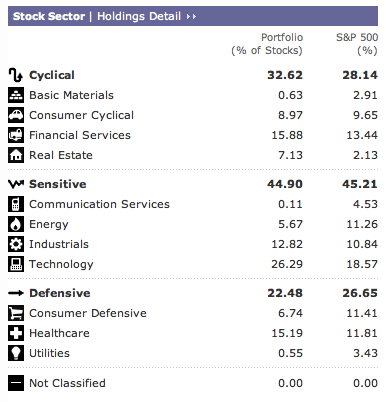Click the Financial Services icon
Image resolution: width=387 pixels, height=402 pixels.
[16, 135]
